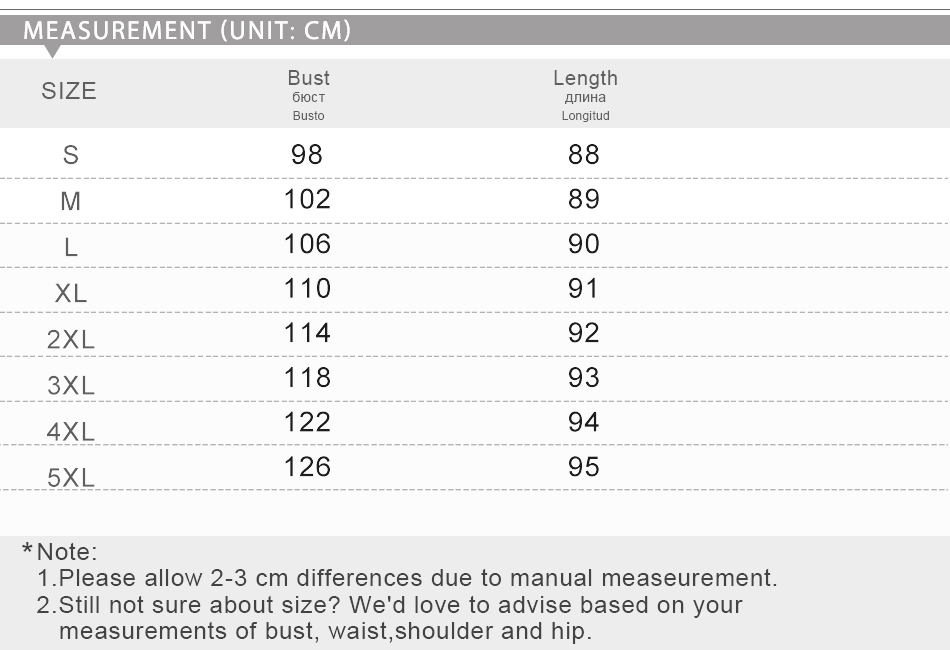950x650 pixels.
Task: Click length value 95 for size 5XL
Action: (583, 466)
